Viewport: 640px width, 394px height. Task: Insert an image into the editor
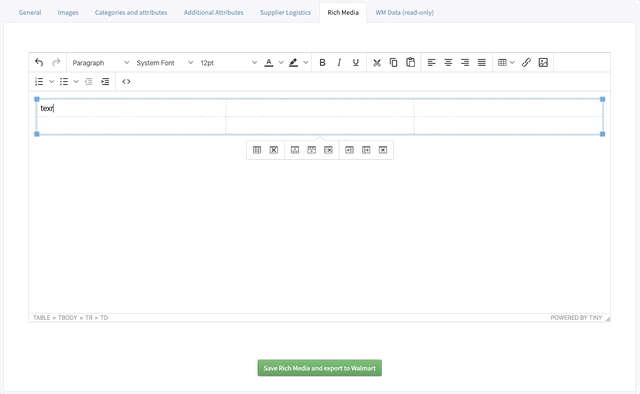[543, 62]
